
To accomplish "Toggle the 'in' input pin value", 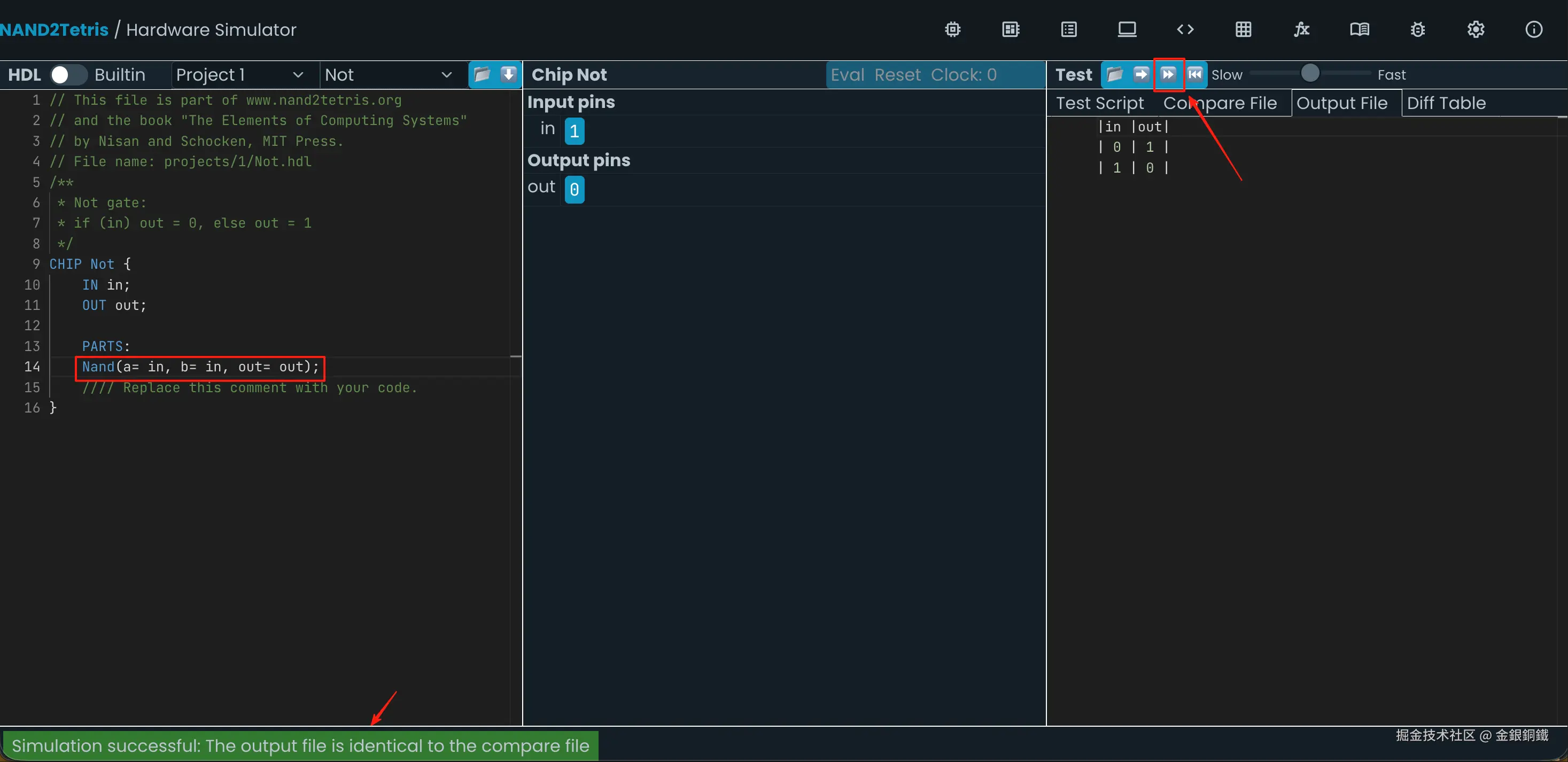I will 574,130.
